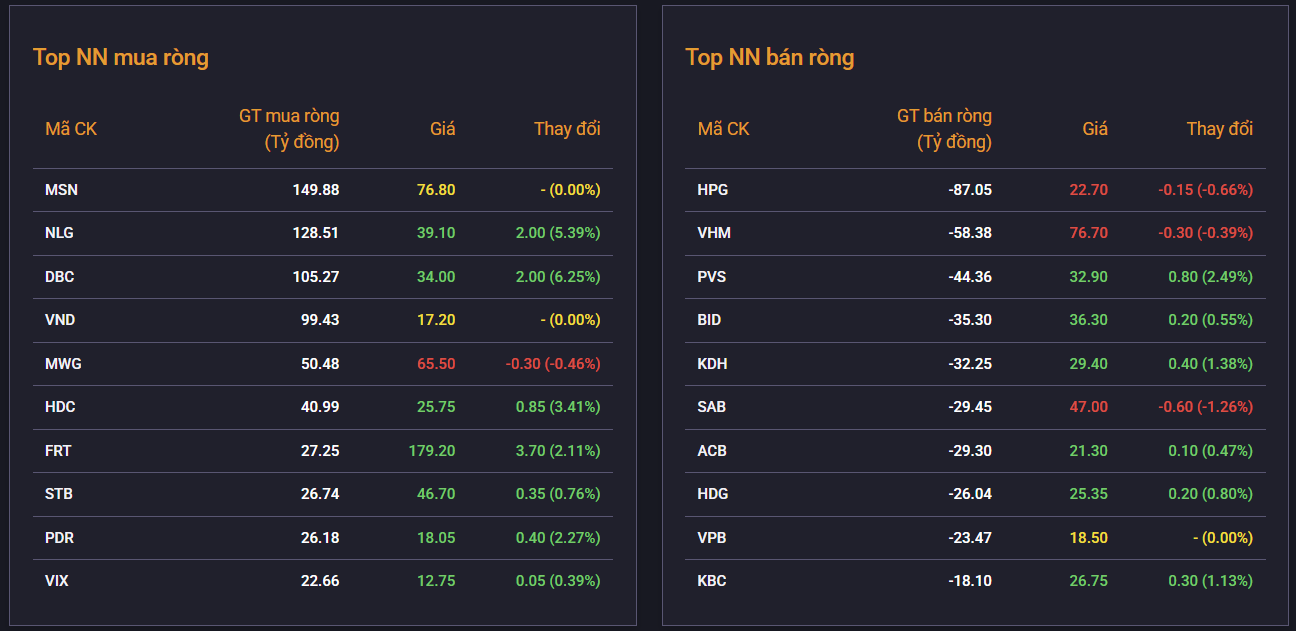This screenshot has height=631, width=1296.
Task: Click 'Thay đổi' header in net sell table
Action: point(1220,129)
